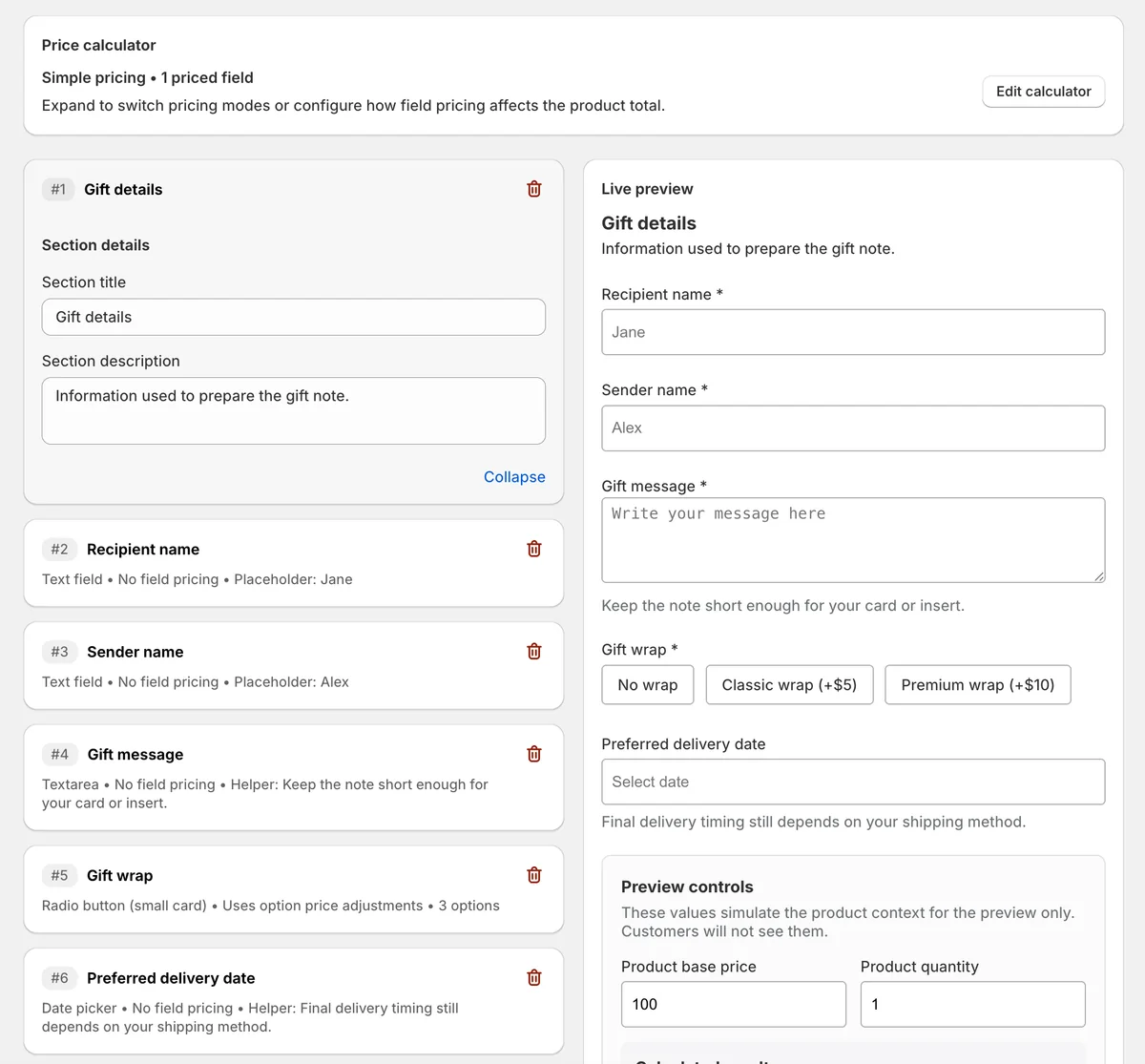The image size is (1145, 1064).
Task: Delete the Sender name field
Action: pos(534,651)
